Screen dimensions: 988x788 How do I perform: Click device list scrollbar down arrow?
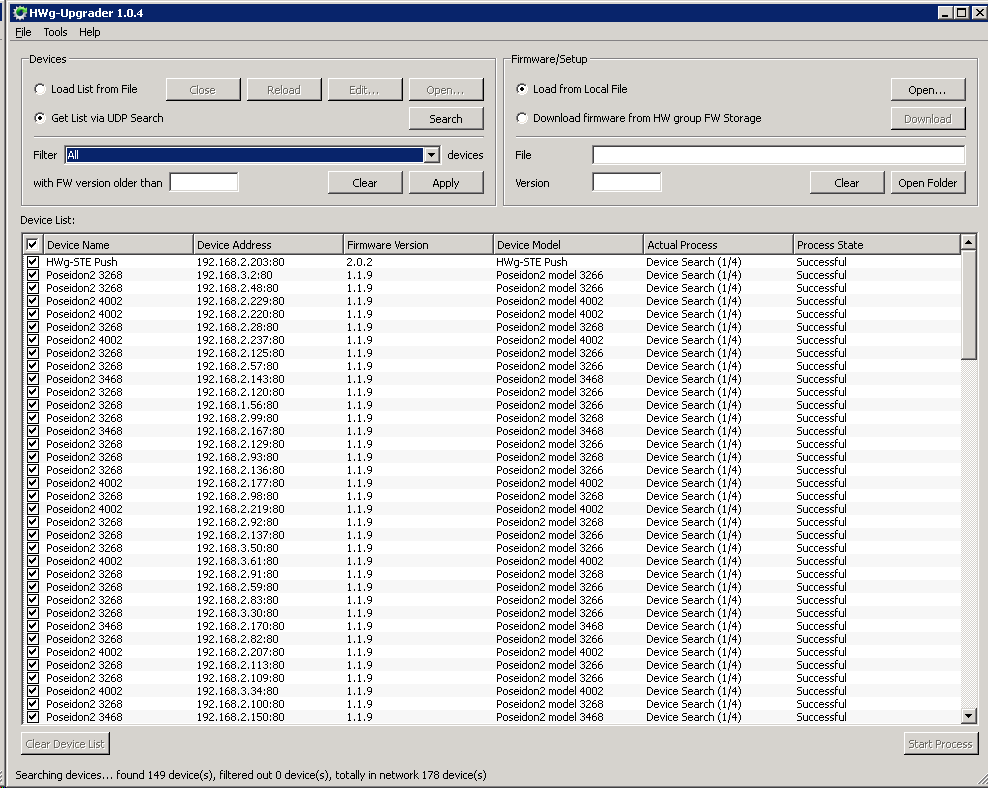click(968, 716)
